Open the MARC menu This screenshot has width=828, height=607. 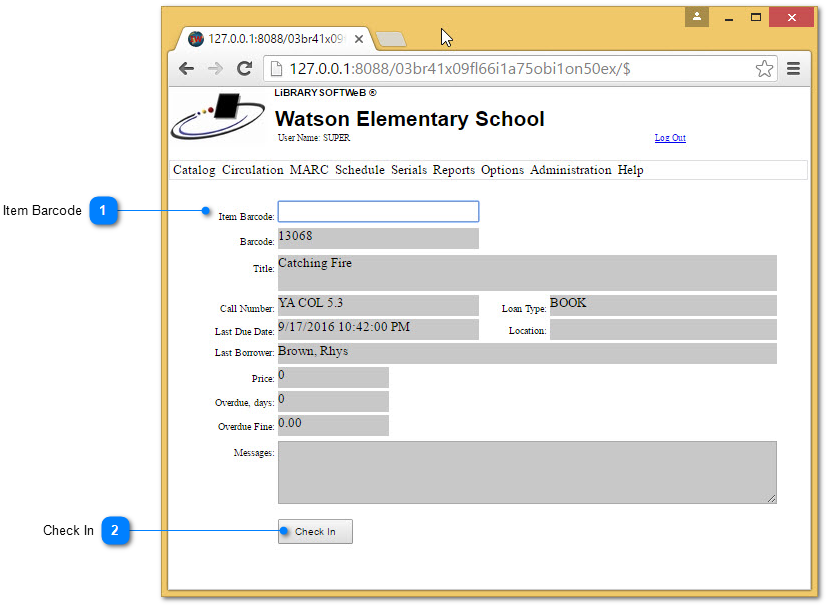coord(309,170)
